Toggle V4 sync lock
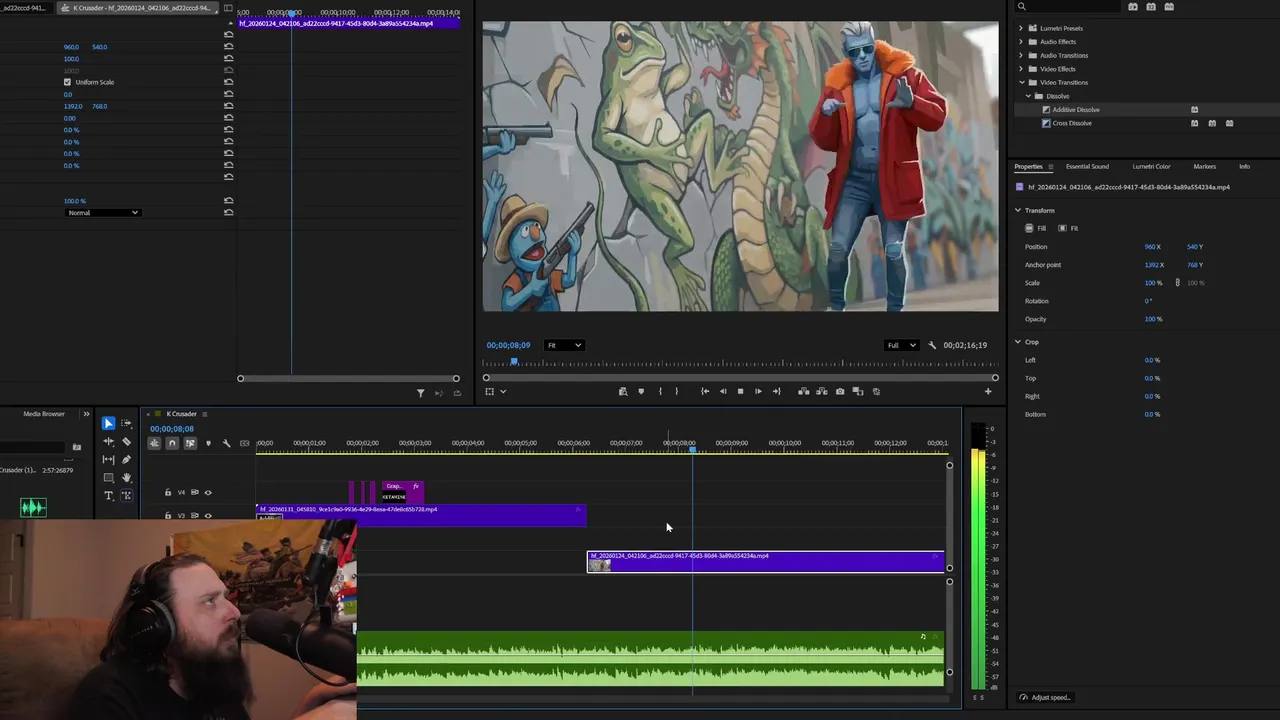The width and height of the screenshot is (1280, 720). pos(195,492)
